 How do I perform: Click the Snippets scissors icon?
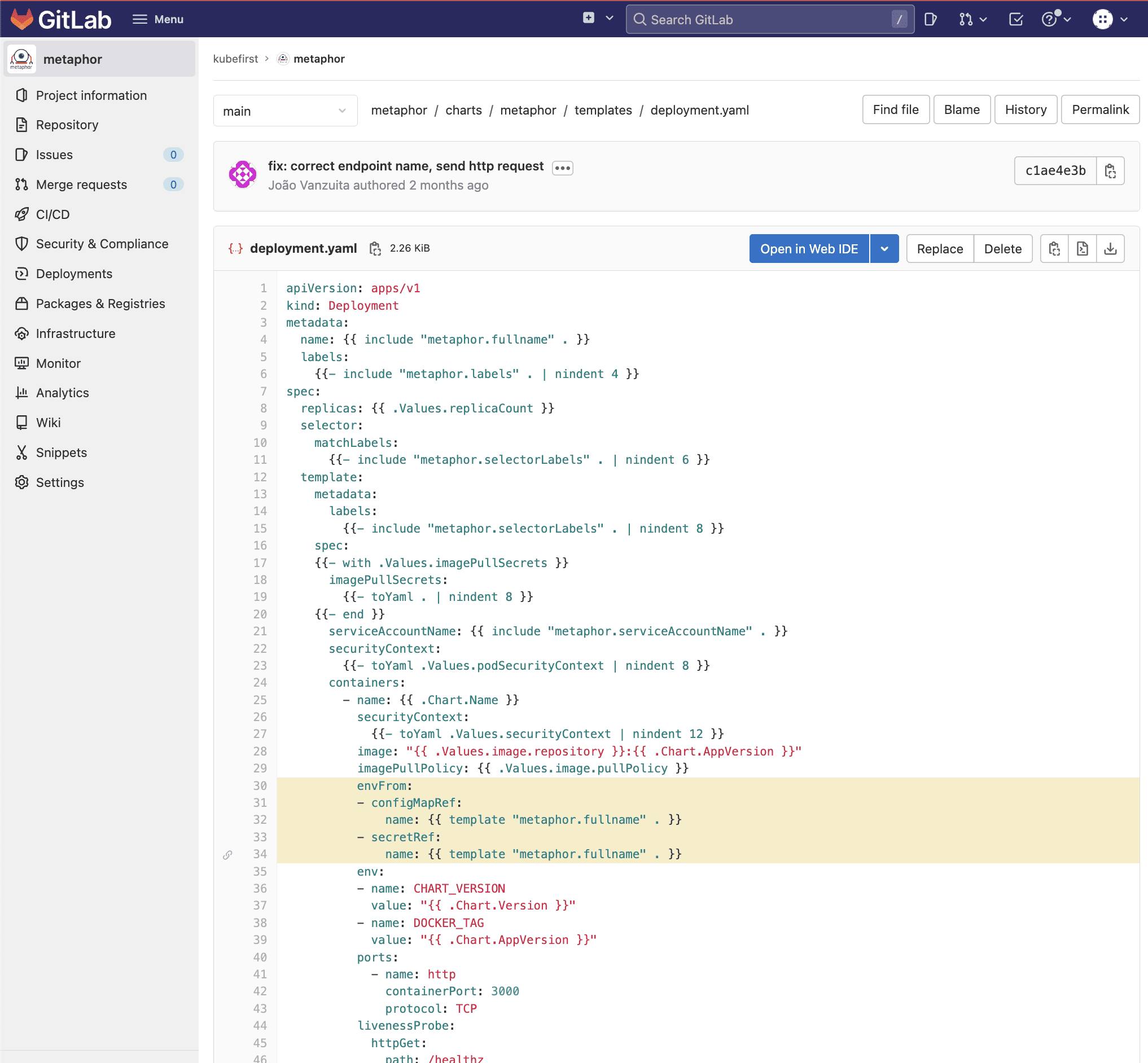tap(22, 453)
